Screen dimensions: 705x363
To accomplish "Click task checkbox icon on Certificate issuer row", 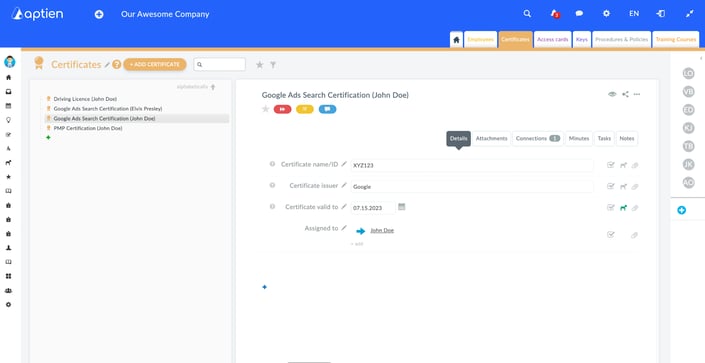I will tap(611, 186).
